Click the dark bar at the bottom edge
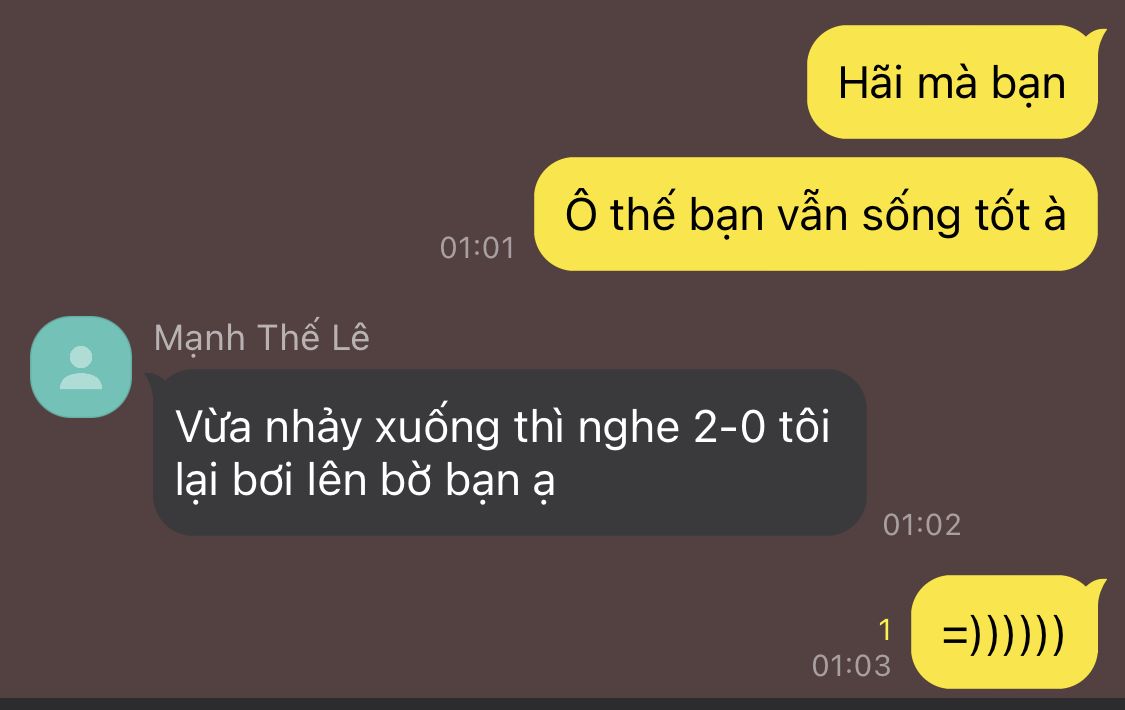The image size is (1125, 710). 562,704
